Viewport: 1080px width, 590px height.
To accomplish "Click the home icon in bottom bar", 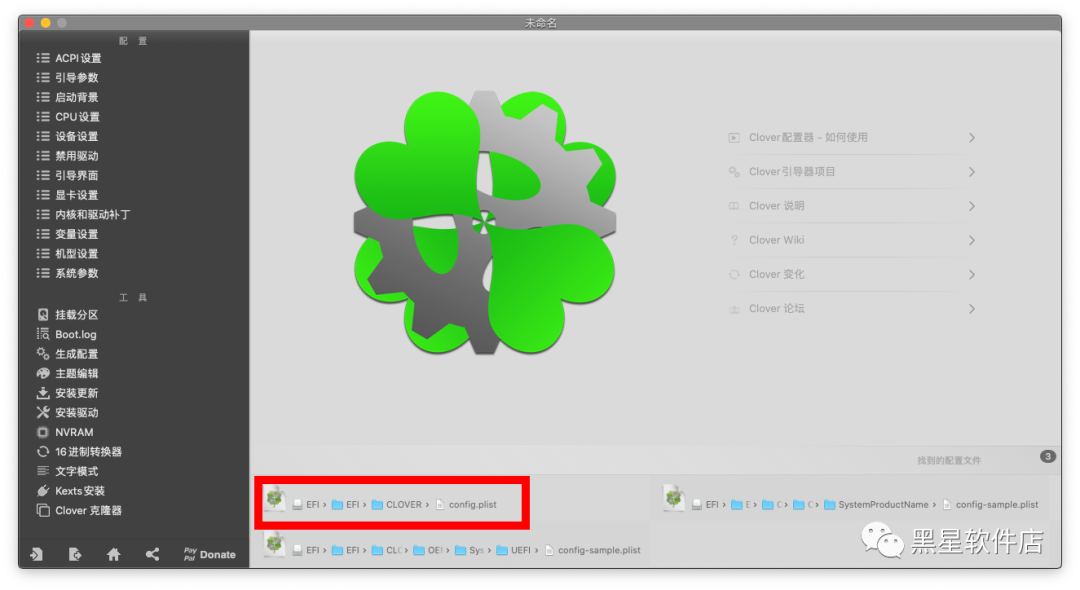I will [114, 554].
